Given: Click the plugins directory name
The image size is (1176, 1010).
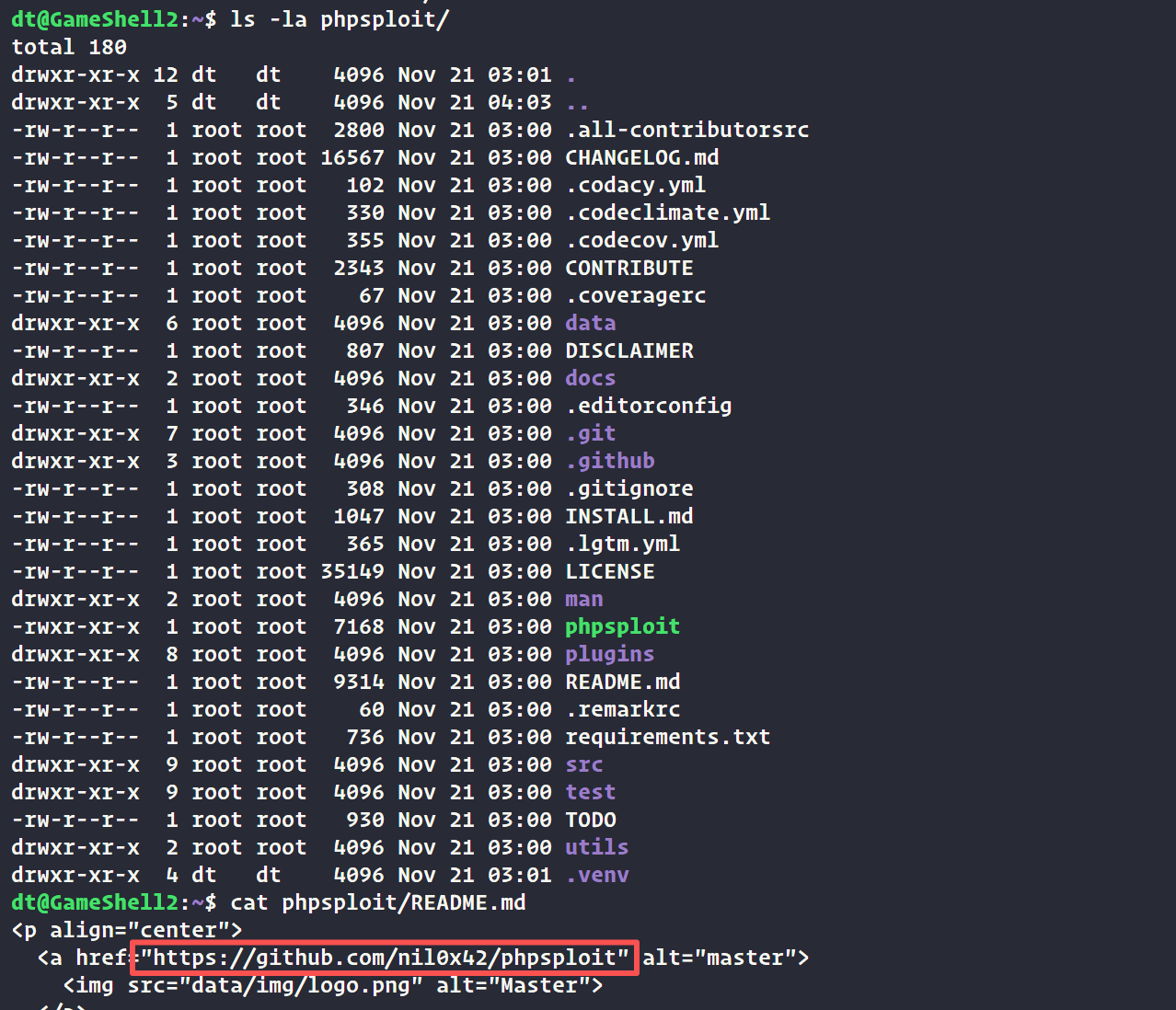Looking at the screenshot, I should point(609,655).
